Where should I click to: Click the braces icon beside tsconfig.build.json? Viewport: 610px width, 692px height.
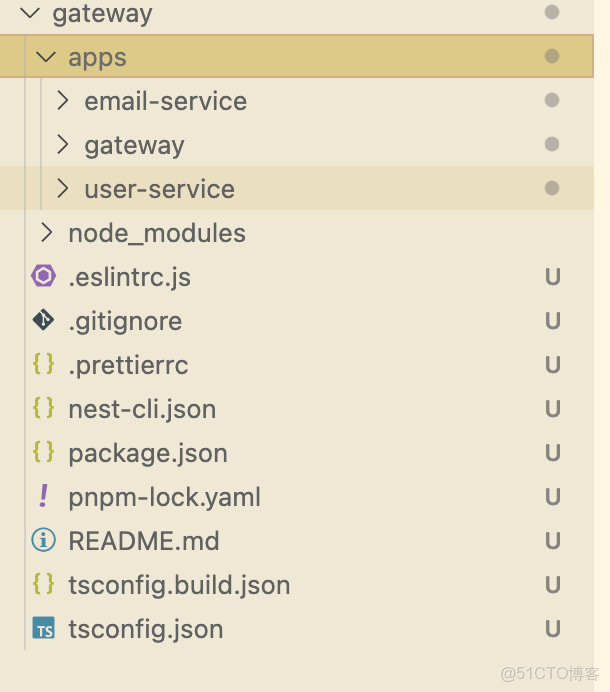[43, 585]
